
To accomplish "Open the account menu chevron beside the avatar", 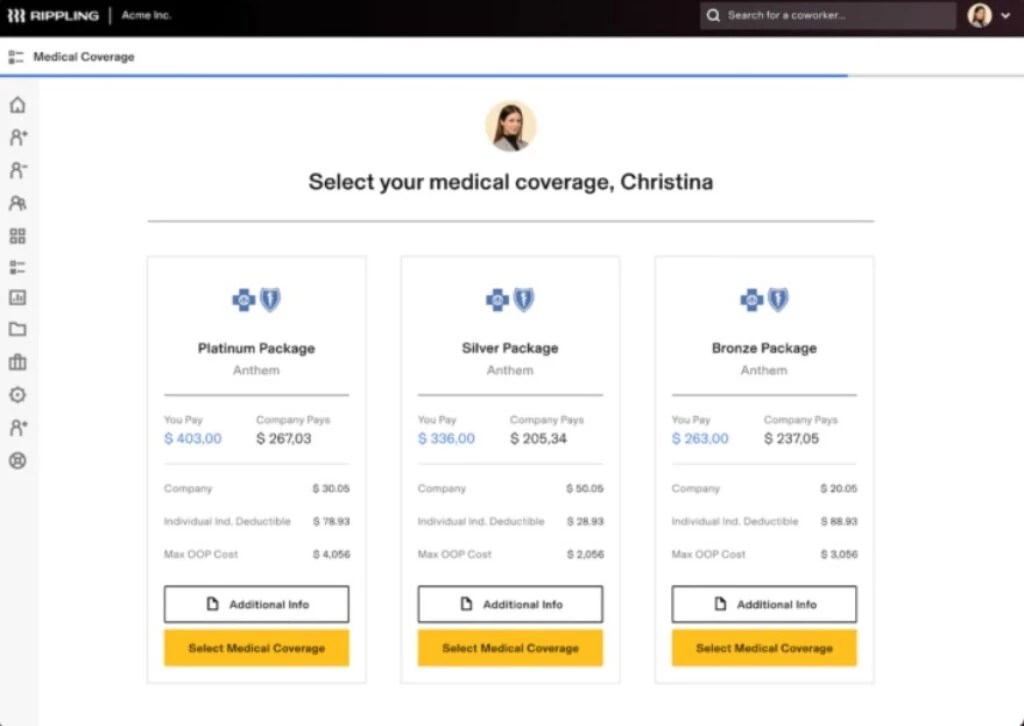I will pos(1006,15).
